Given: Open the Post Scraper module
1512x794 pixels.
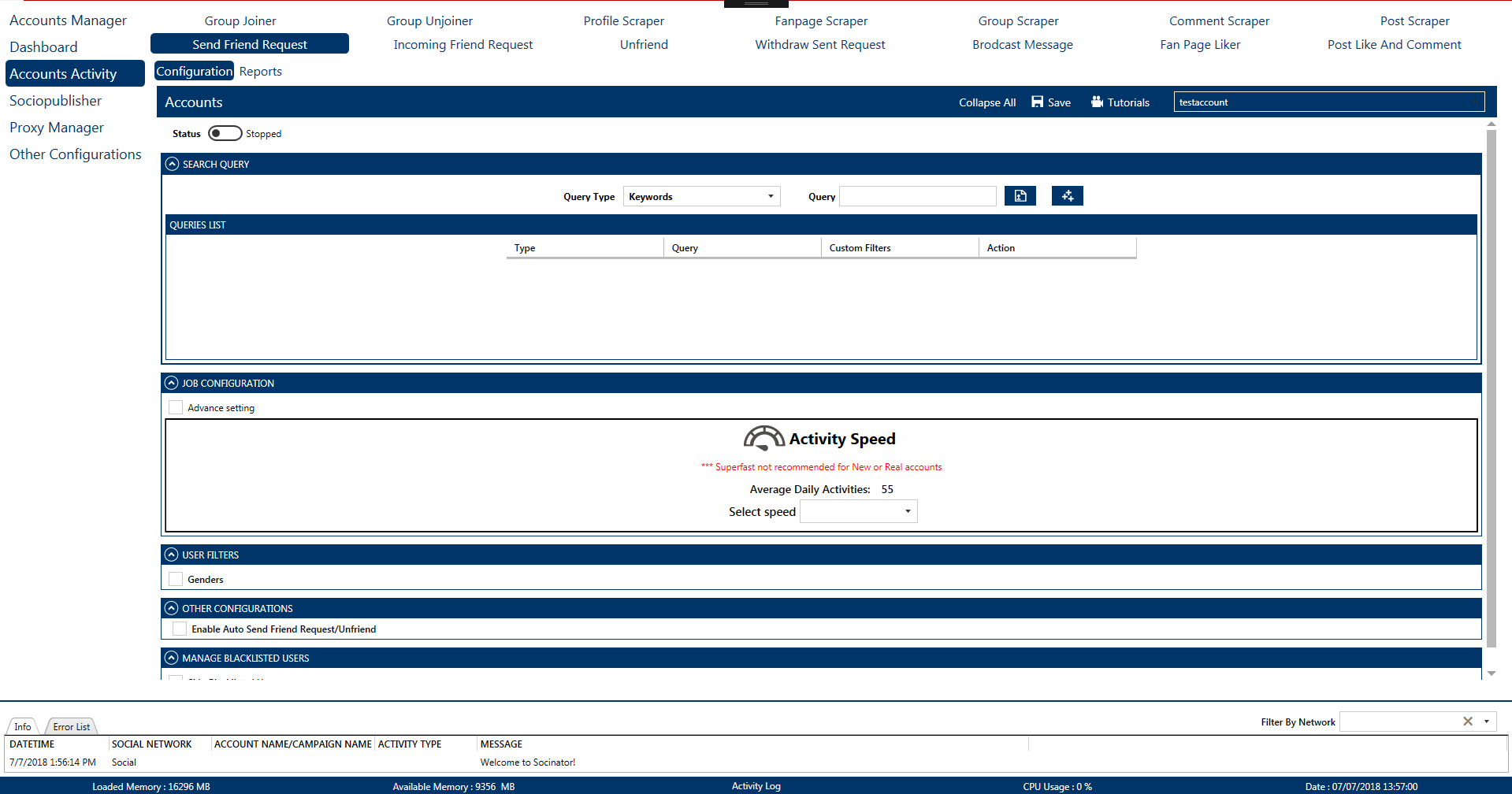Looking at the screenshot, I should click(x=1414, y=20).
